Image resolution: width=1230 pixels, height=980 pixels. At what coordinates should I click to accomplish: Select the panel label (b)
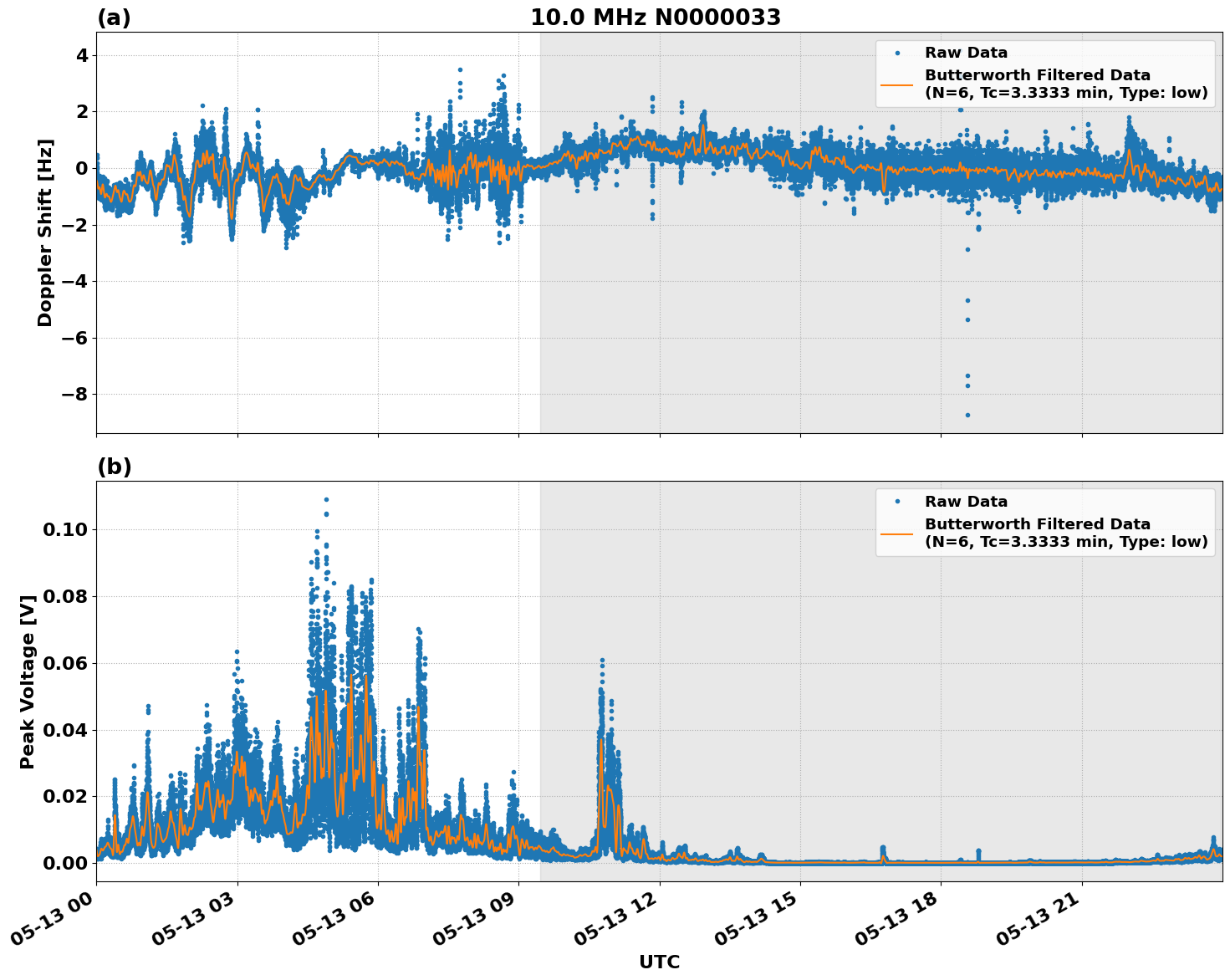click(114, 466)
